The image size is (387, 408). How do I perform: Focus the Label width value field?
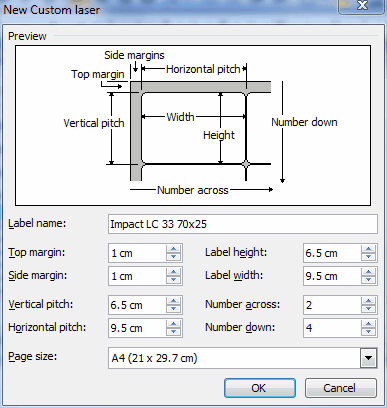coord(332,276)
